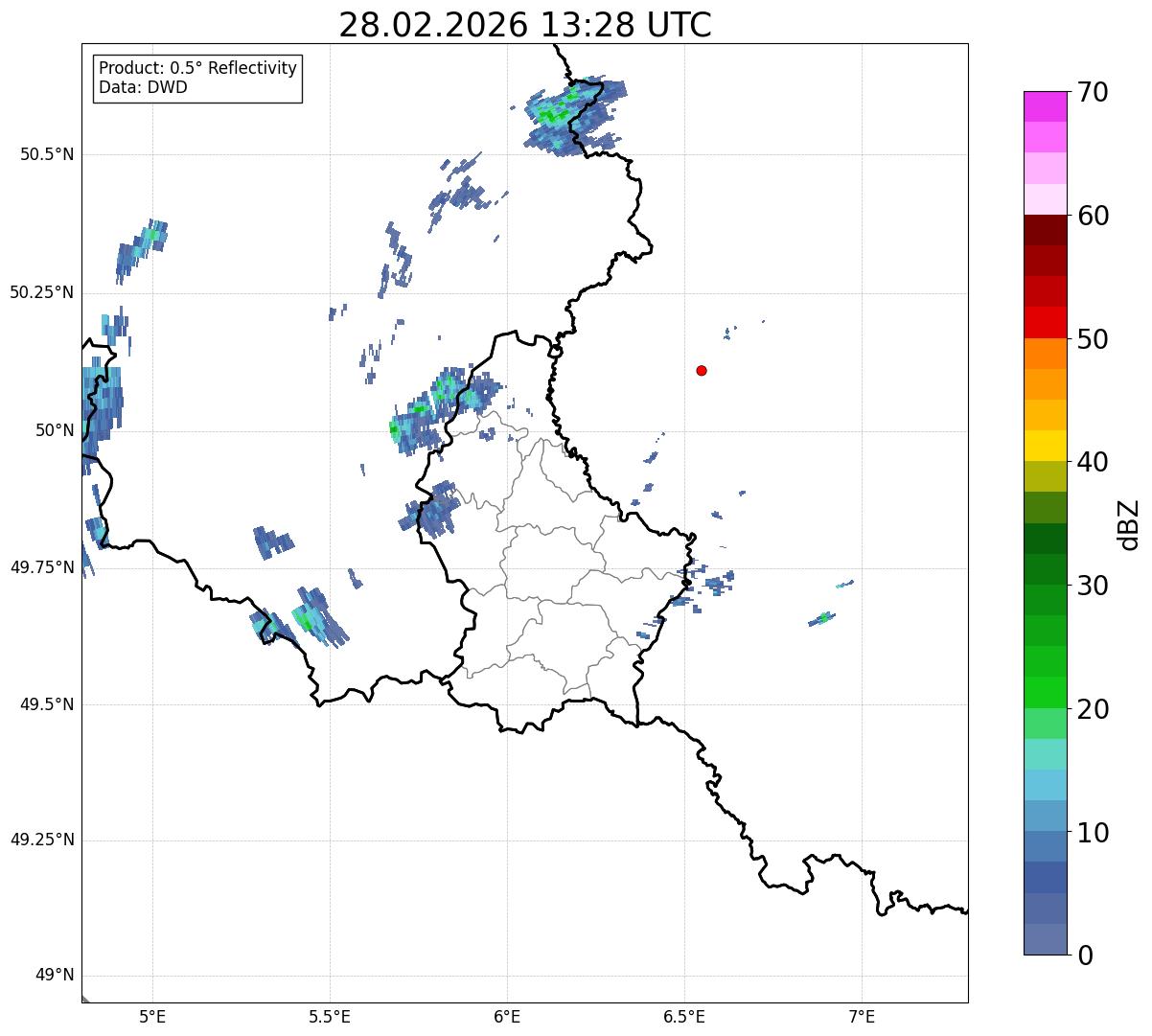Pick the magenta top colorbar swatch
The image size is (1152, 1036).
point(1045,106)
